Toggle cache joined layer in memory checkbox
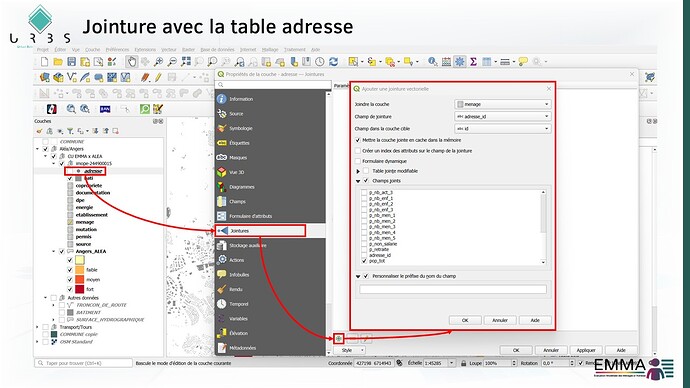The image size is (690, 388). tap(358, 140)
